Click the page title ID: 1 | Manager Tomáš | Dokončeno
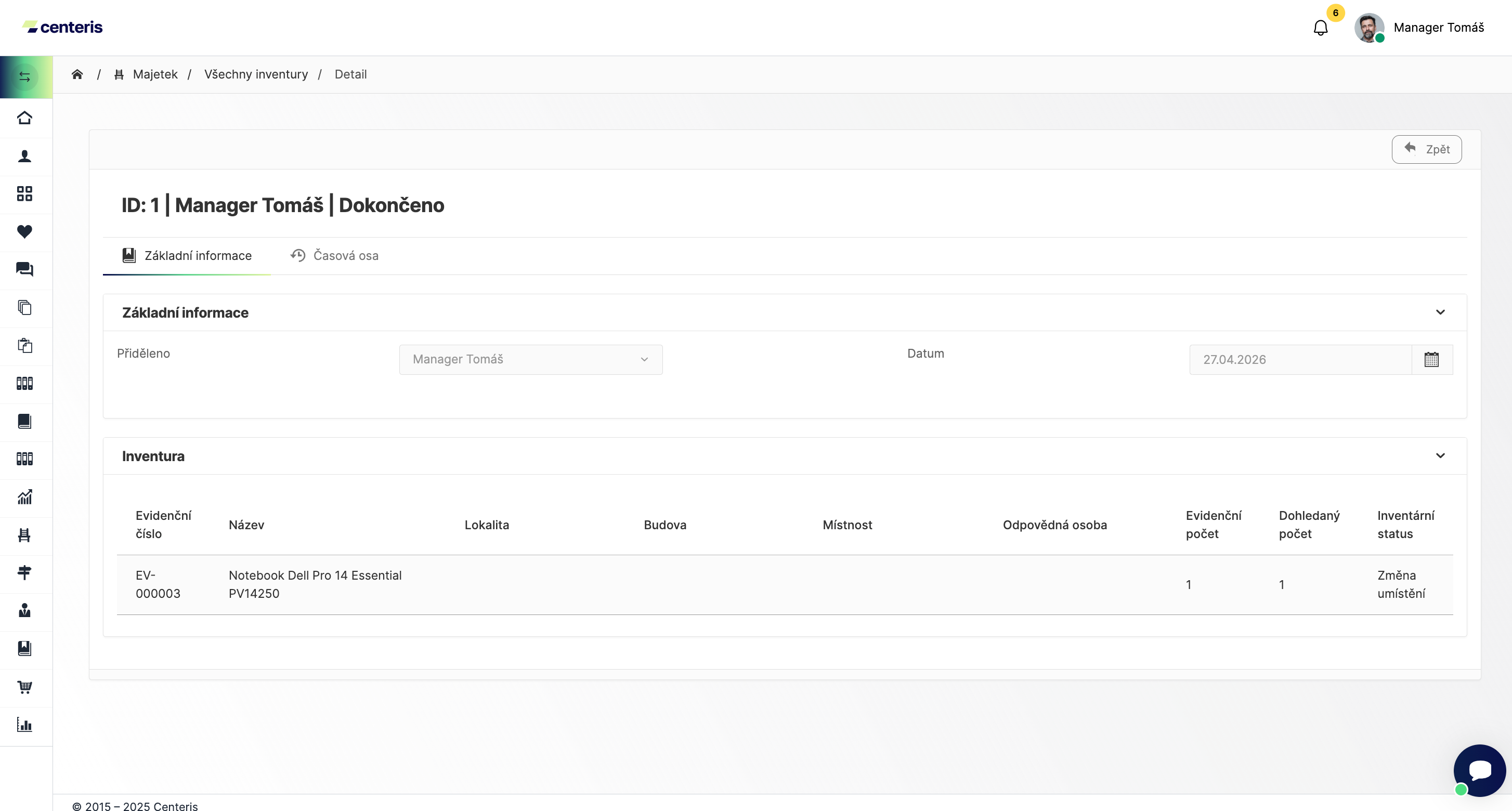This screenshot has width=1512, height=811. [x=283, y=205]
